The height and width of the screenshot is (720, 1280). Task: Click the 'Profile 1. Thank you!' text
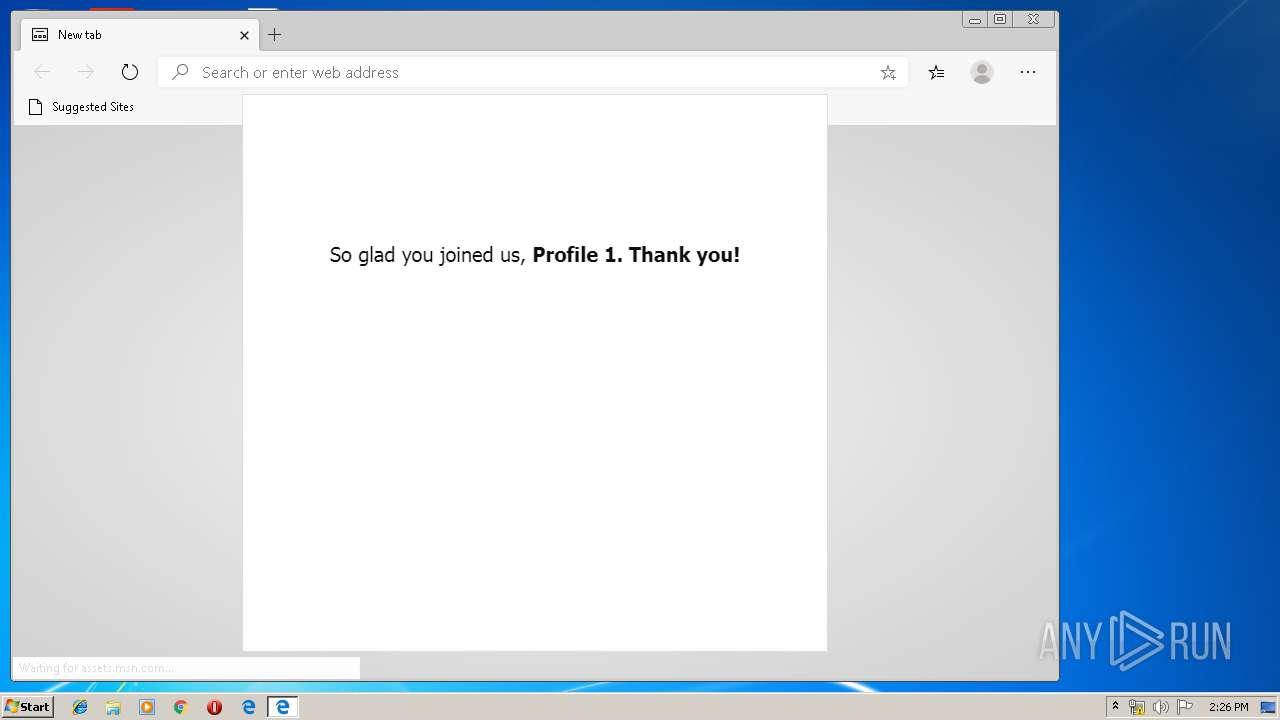[x=636, y=255]
